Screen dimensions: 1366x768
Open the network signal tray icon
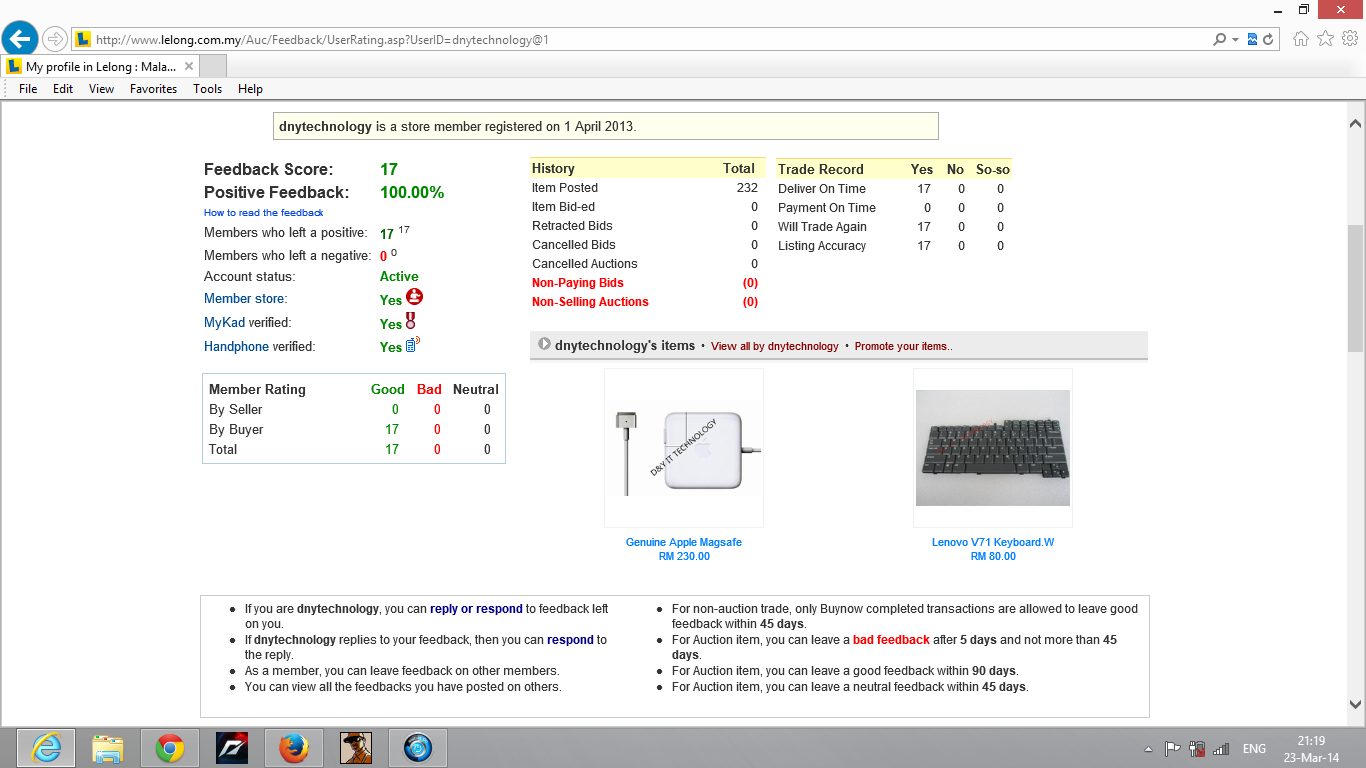1220,748
